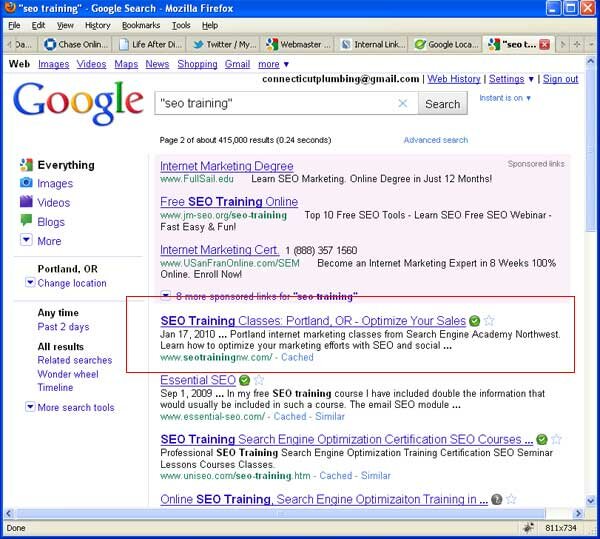Viewport: 600px width, 539px height.
Task: Click the Blogs speech-bubble icon in sidebar
Action: tap(26, 220)
